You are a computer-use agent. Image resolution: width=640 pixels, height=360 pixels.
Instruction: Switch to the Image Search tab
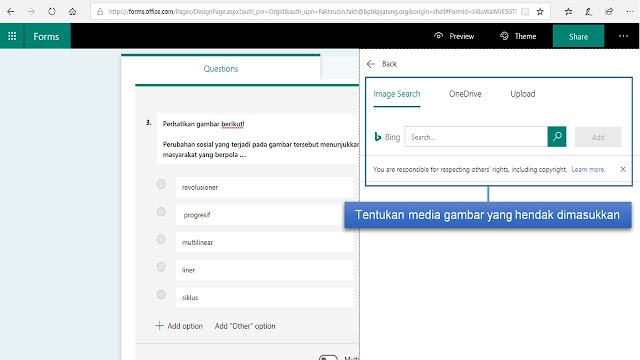(397, 94)
